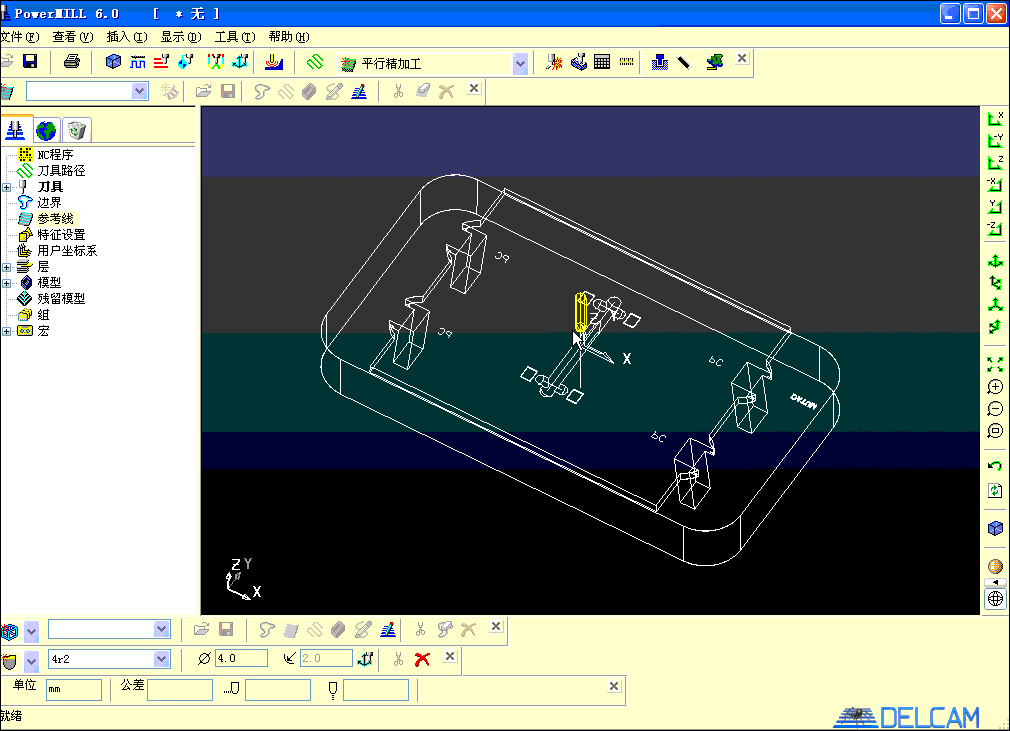Open the 显示(D) menu
The width and height of the screenshot is (1010, 731).
tap(181, 37)
